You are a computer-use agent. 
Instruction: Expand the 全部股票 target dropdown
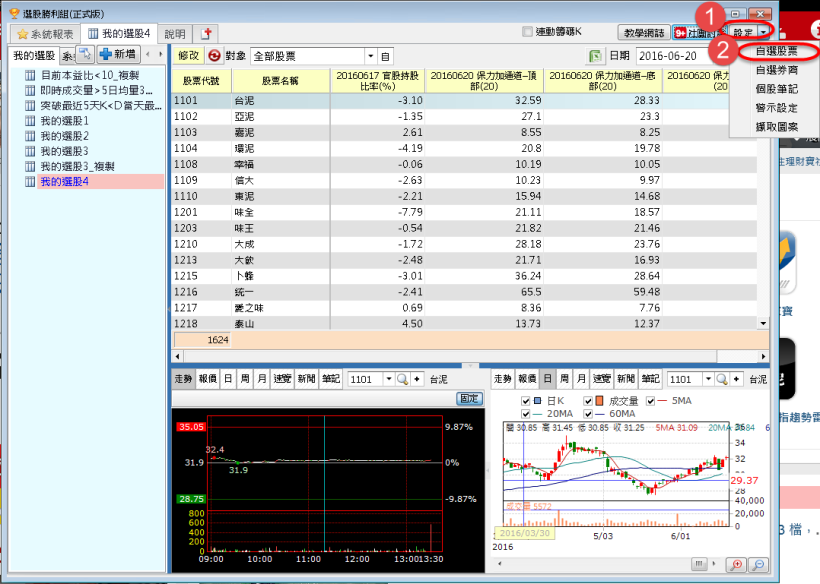371,56
